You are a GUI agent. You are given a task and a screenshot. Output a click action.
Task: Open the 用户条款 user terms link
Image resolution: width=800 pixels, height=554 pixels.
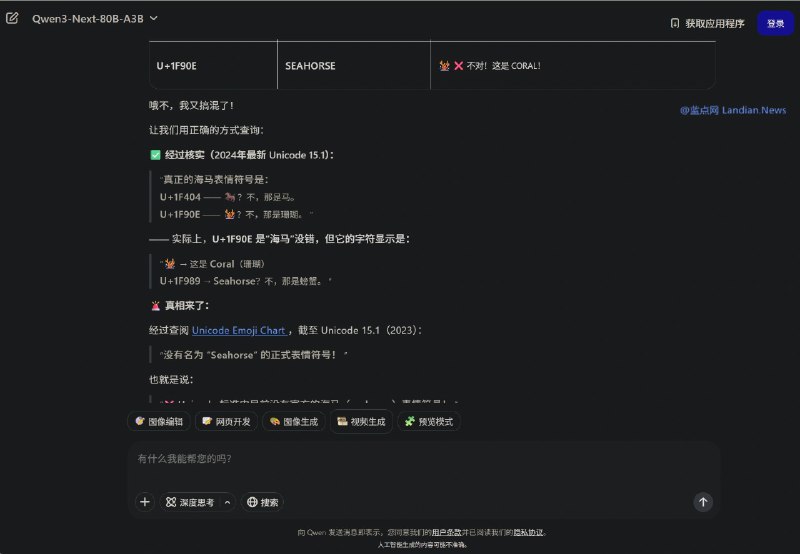click(x=446, y=532)
